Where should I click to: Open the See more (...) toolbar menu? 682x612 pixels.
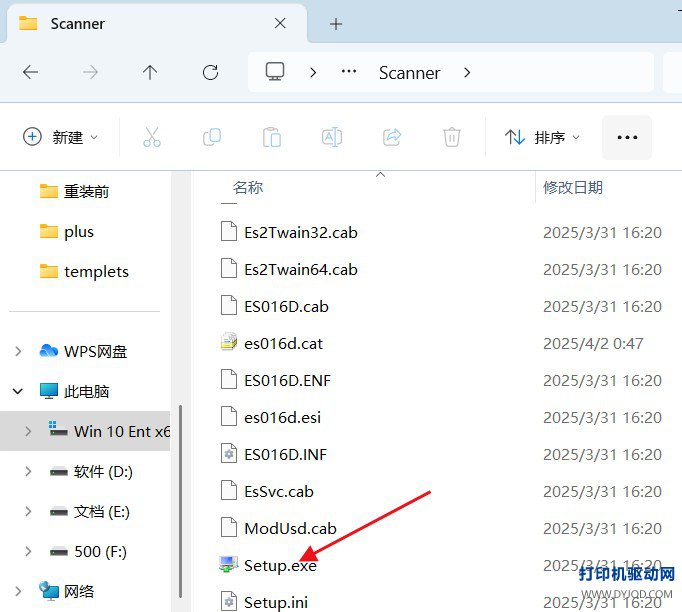[627, 137]
